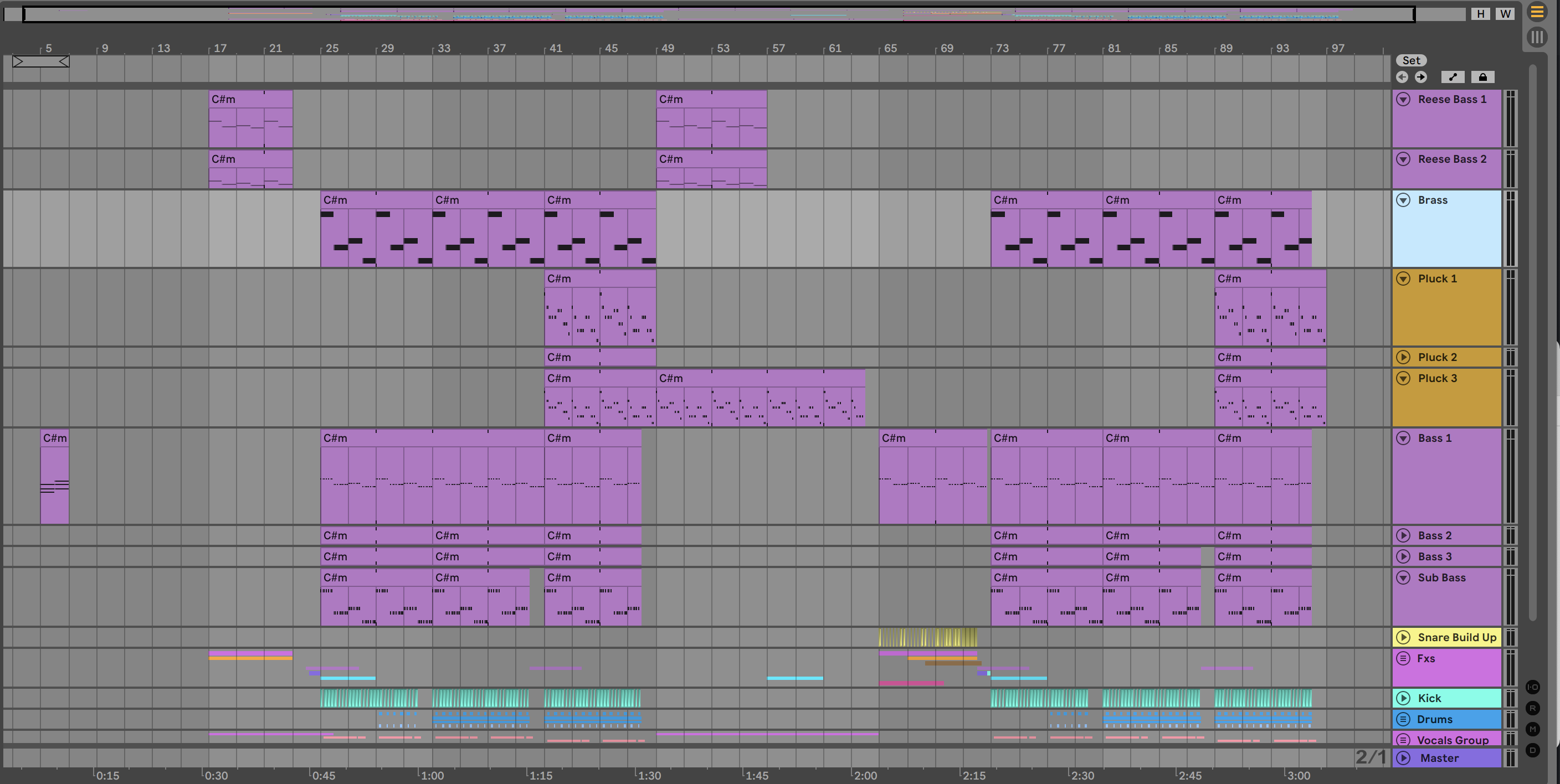Click the Snare Build Up track's yellow header
1560x784 pixels.
tap(1456, 637)
